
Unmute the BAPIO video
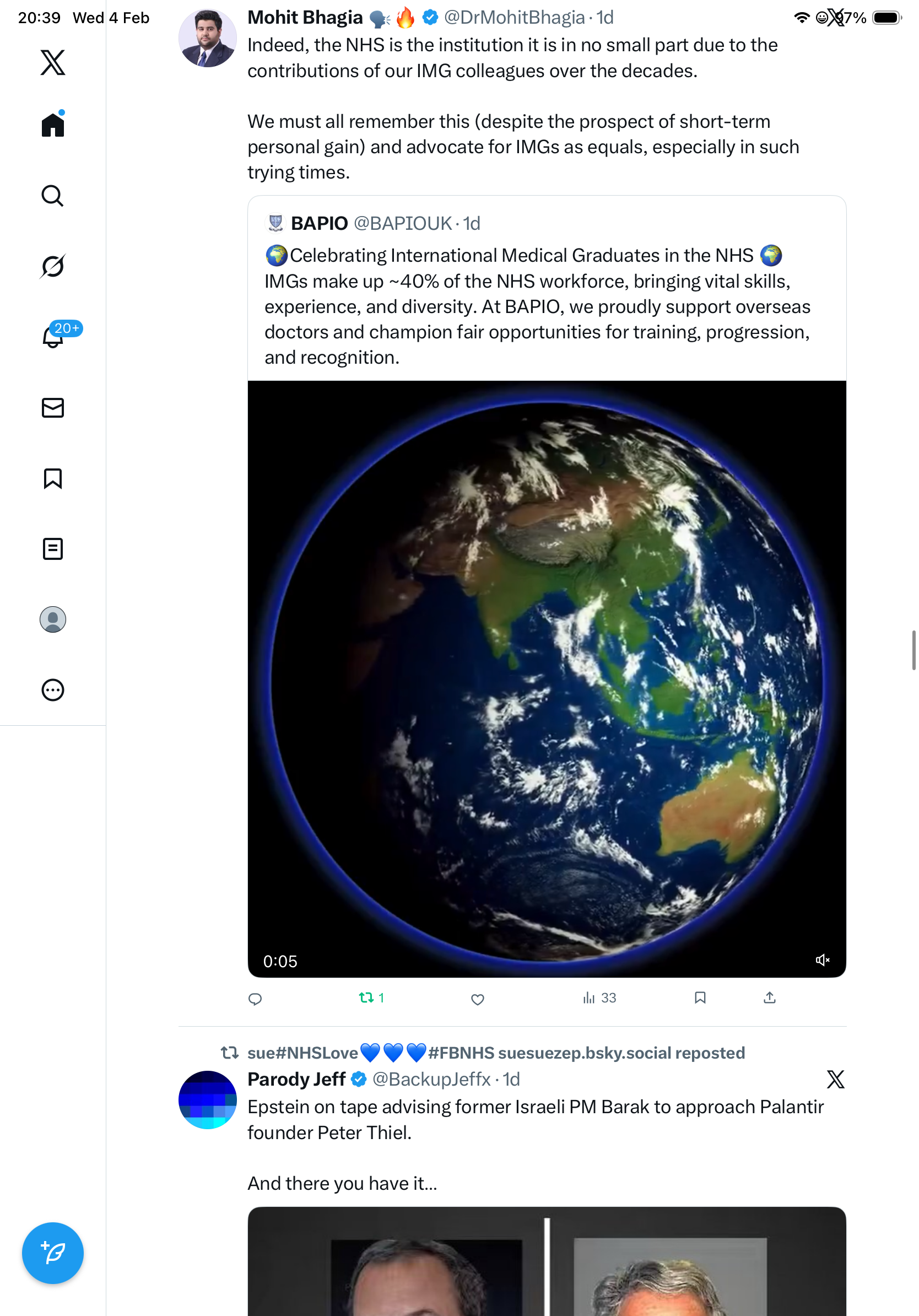coord(822,960)
